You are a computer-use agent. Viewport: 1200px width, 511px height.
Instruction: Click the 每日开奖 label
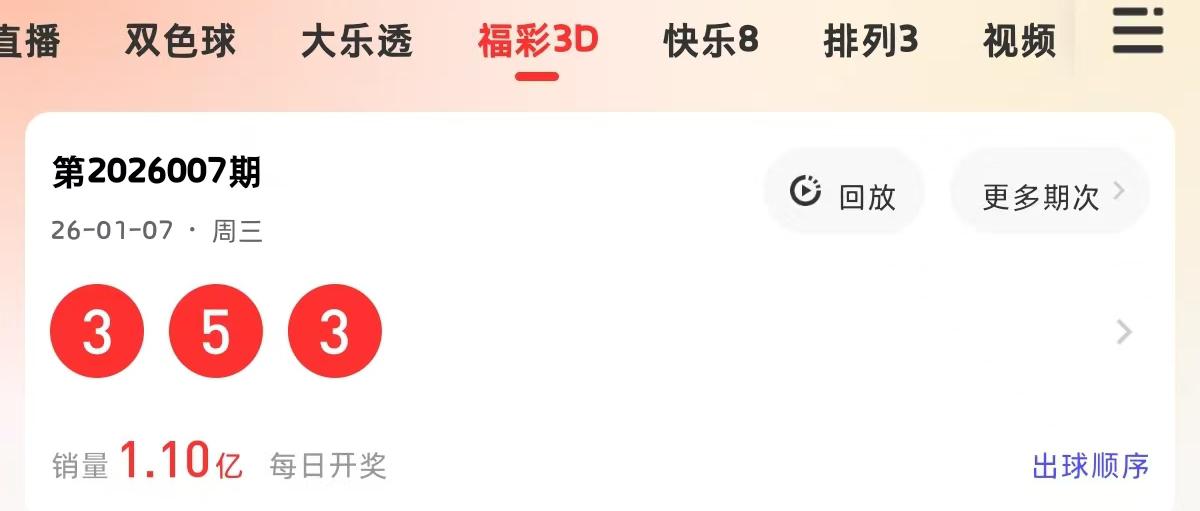(328, 466)
